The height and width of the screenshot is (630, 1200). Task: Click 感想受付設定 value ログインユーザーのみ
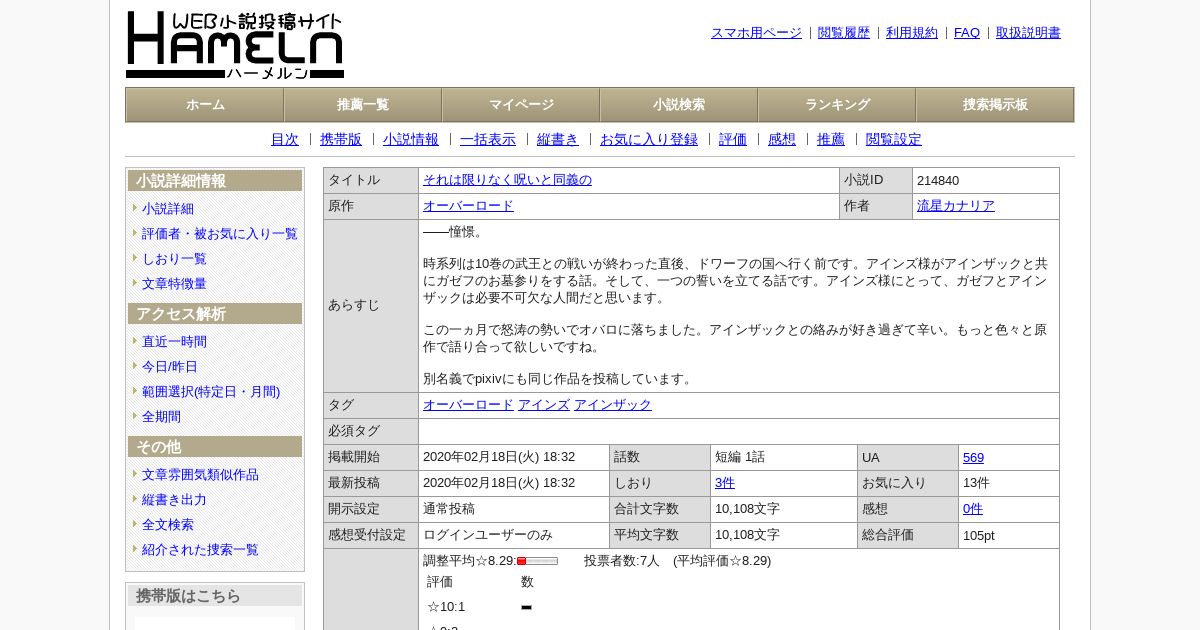pyautogui.click(x=488, y=535)
